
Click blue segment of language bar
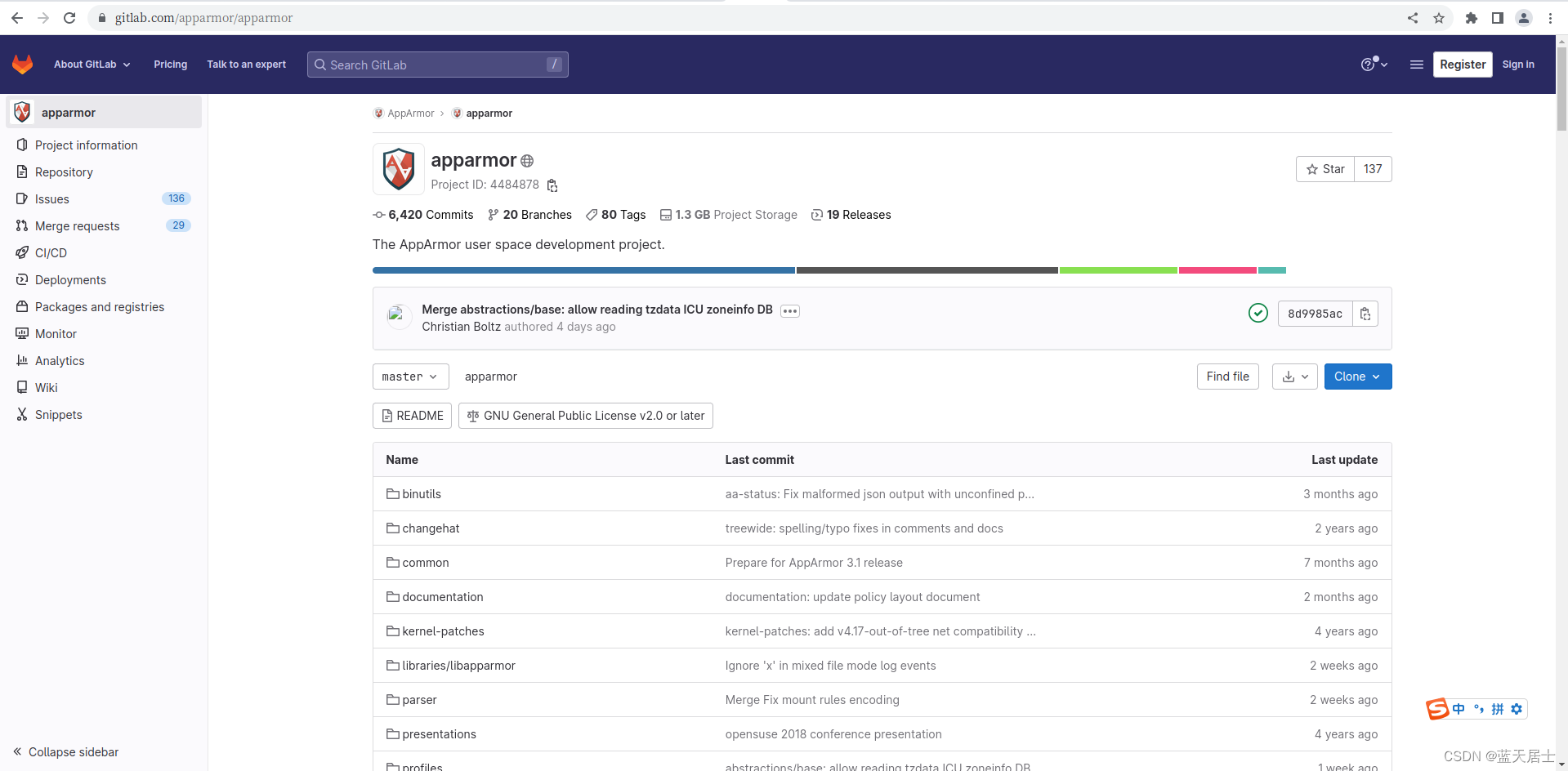583,270
